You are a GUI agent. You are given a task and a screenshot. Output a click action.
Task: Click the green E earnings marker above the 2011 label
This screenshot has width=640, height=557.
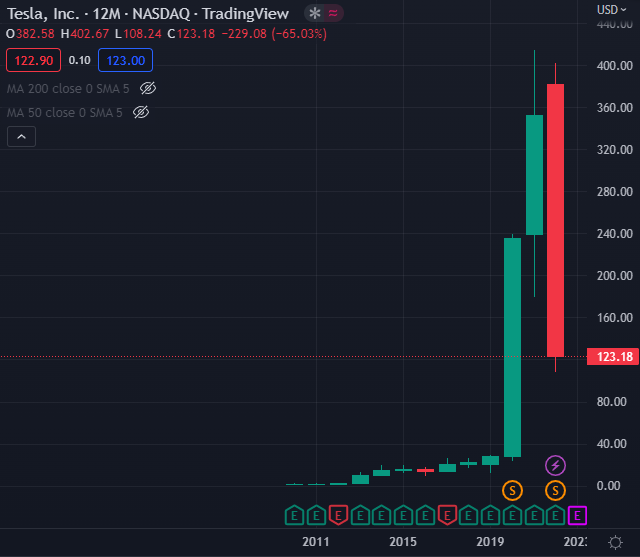[316, 515]
